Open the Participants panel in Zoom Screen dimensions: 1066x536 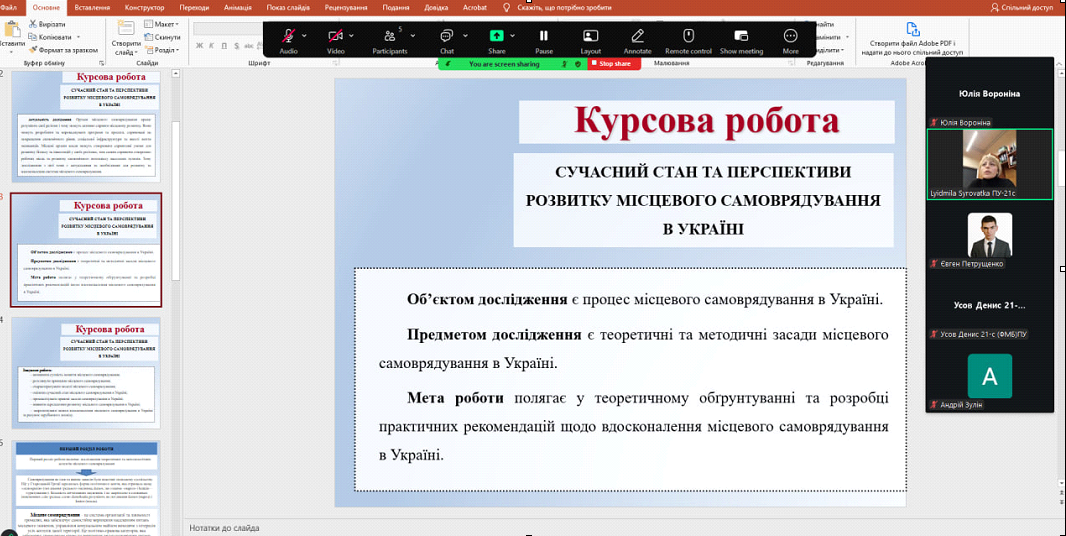click(389, 36)
